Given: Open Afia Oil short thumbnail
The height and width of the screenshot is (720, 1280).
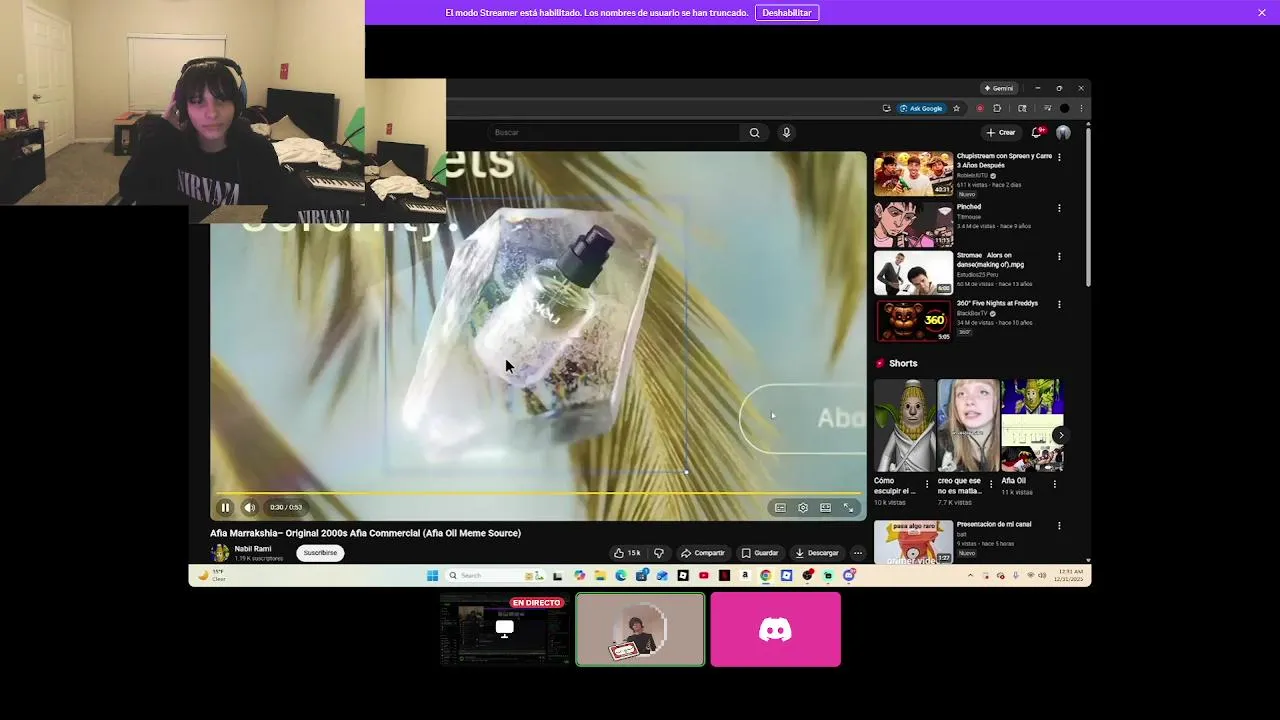Looking at the screenshot, I should point(1032,425).
